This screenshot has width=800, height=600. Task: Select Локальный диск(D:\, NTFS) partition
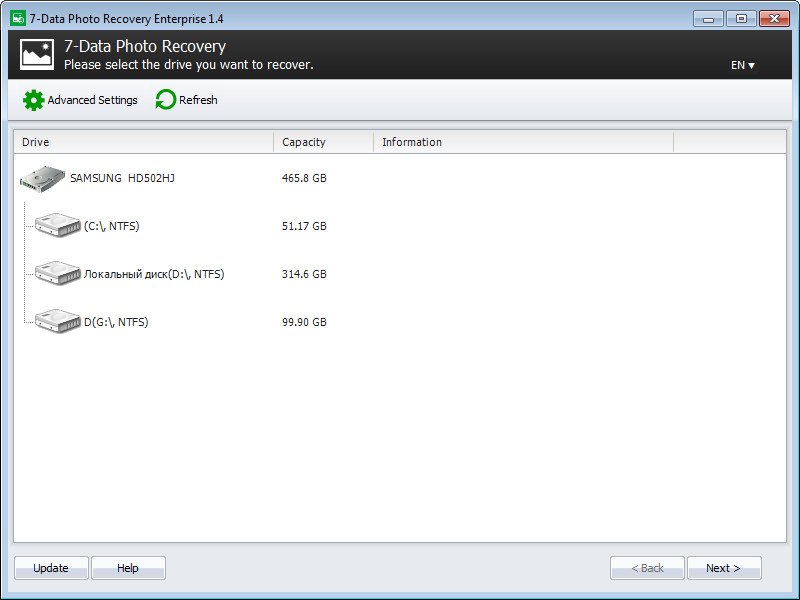[154, 274]
